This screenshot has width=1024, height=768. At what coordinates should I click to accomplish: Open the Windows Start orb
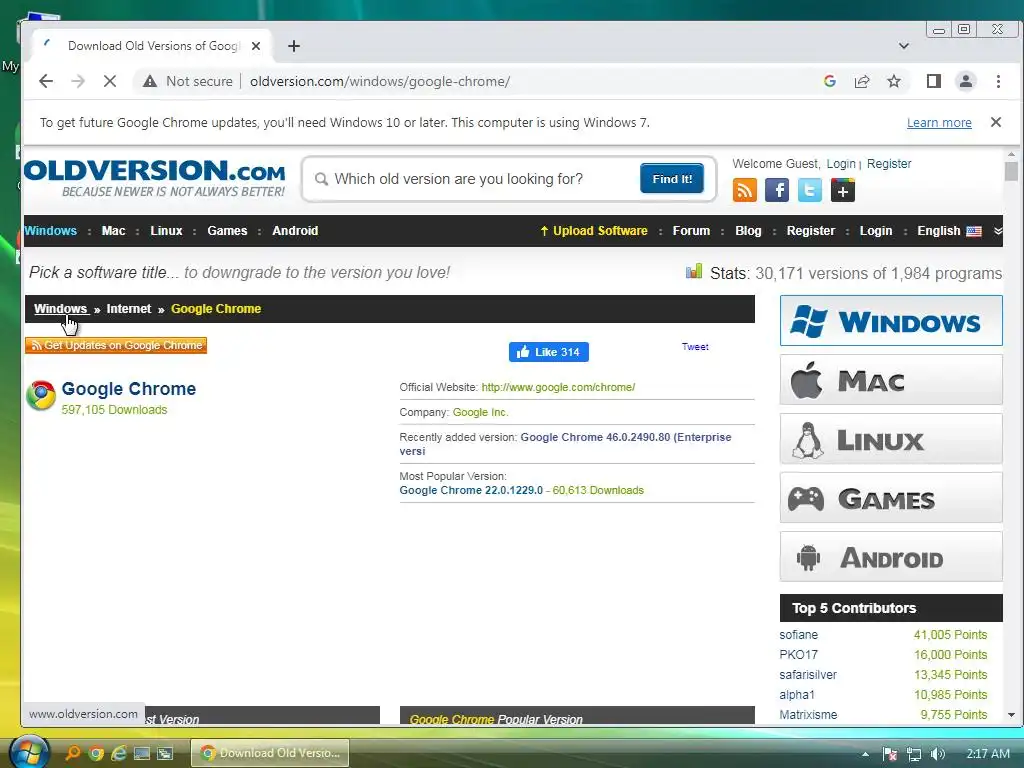coord(28,752)
